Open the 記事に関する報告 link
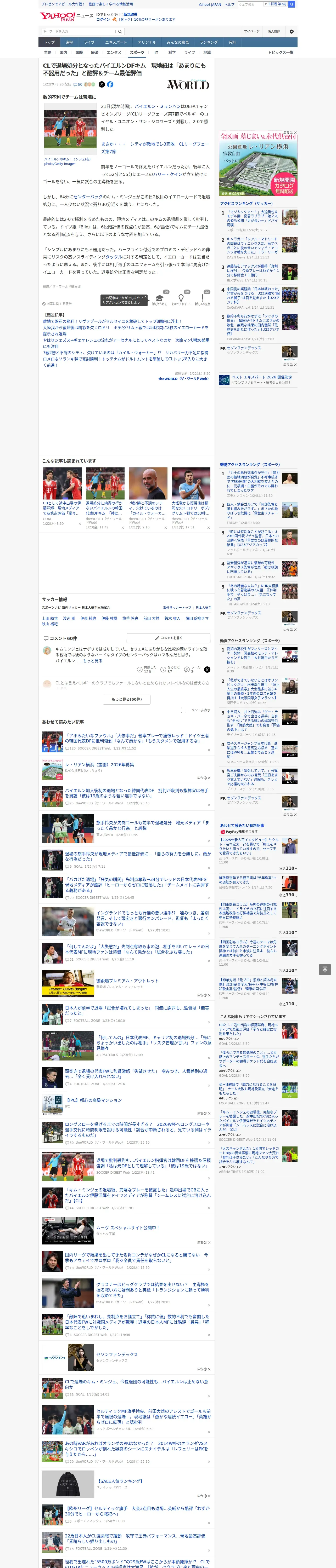This screenshot has width=336, height=1568. [57, 304]
